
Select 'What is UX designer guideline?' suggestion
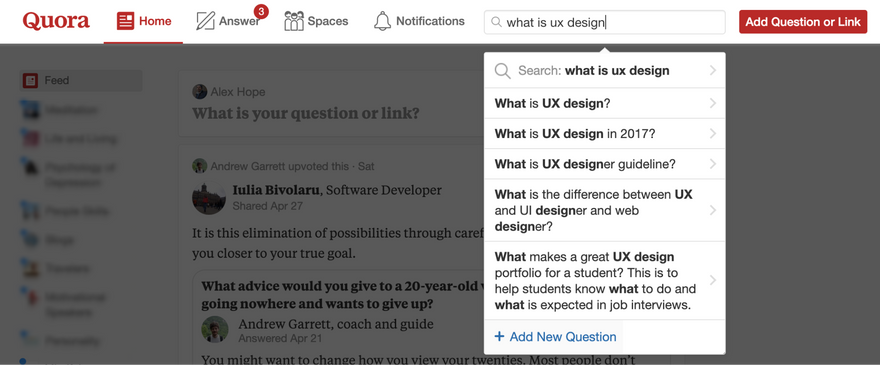tap(604, 164)
